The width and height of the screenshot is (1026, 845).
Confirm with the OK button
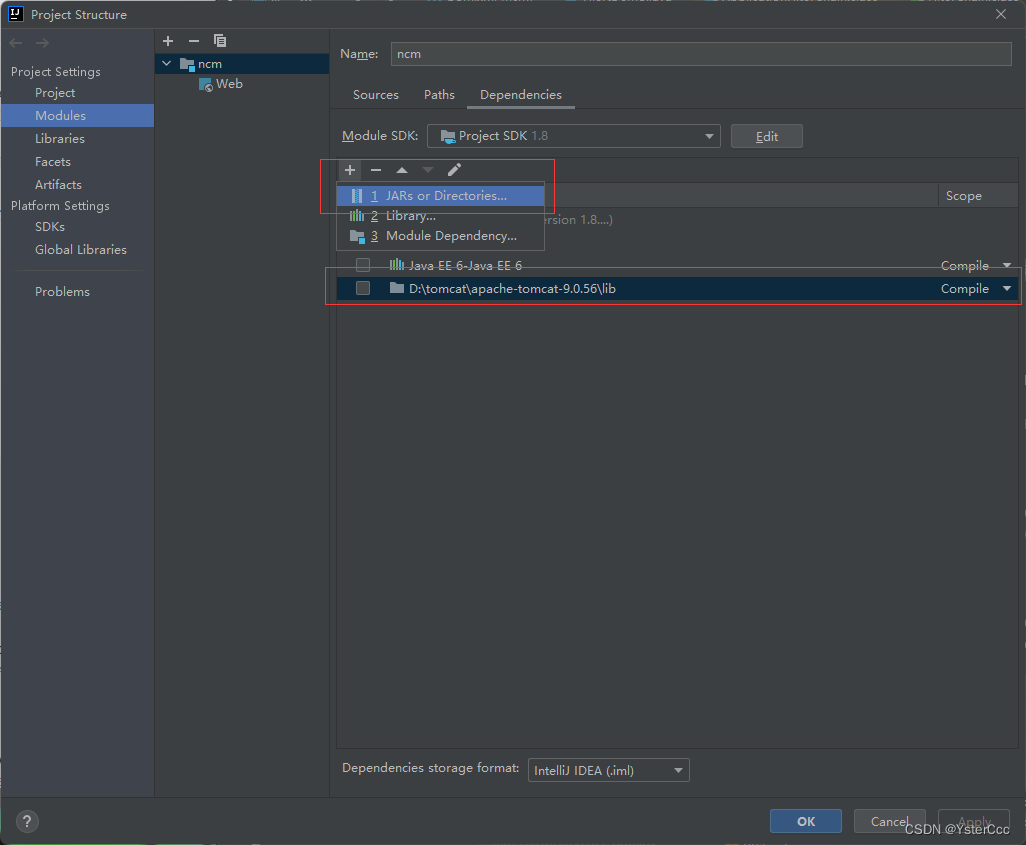(x=805, y=821)
